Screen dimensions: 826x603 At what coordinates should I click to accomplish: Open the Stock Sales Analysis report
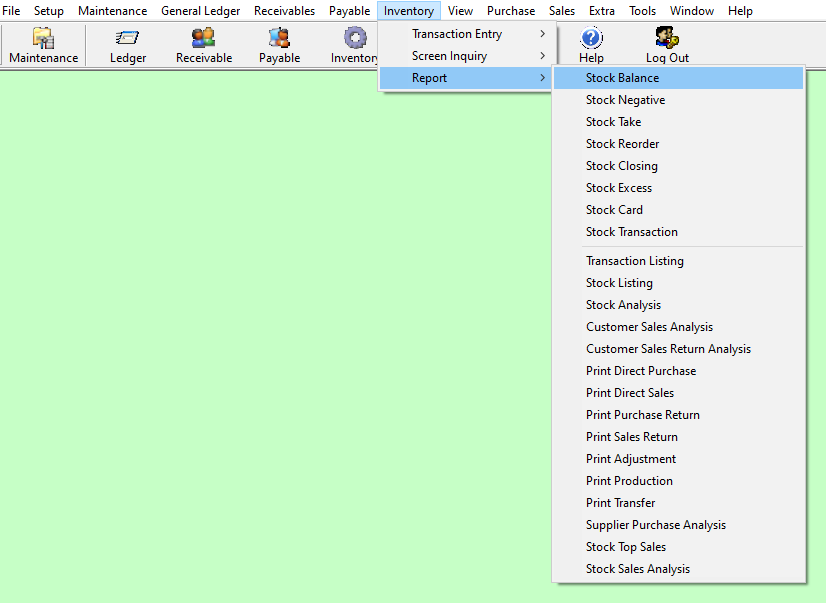[x=678, y=569]
